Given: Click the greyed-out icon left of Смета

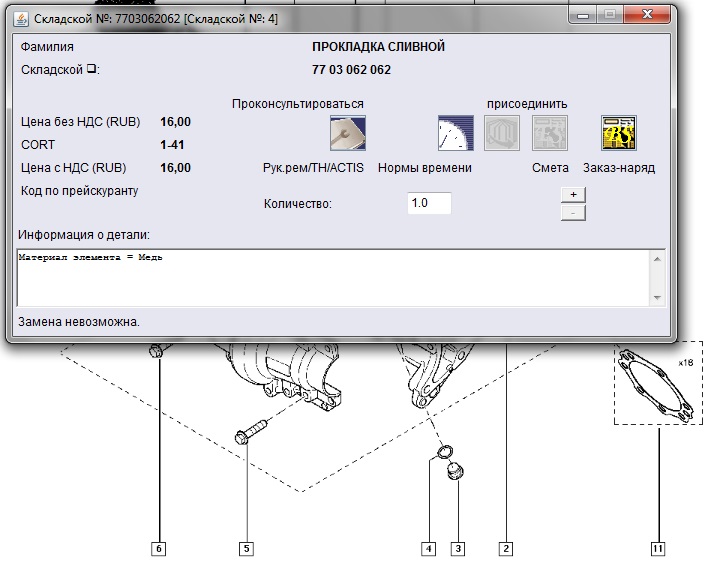Looking at the screenshot, I should coord(502,132).
